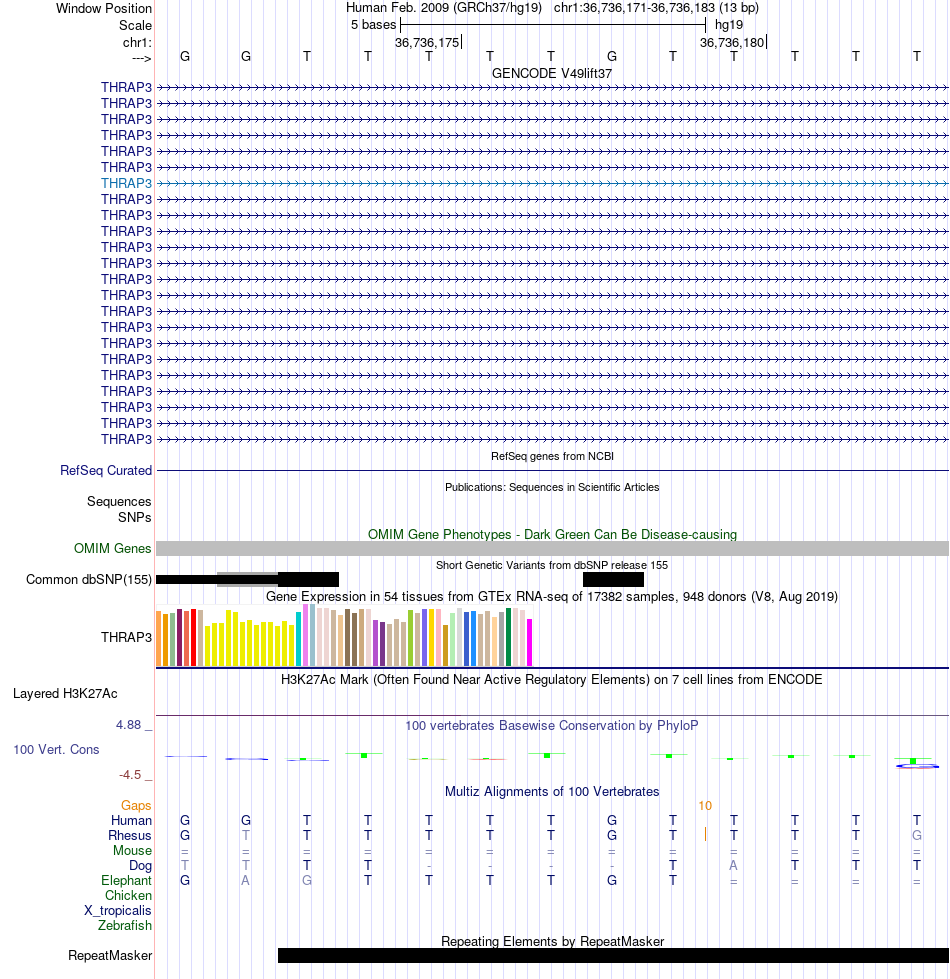Click the orange gap count 10
The height and width of the screenshot is (979, 950).
705,805
